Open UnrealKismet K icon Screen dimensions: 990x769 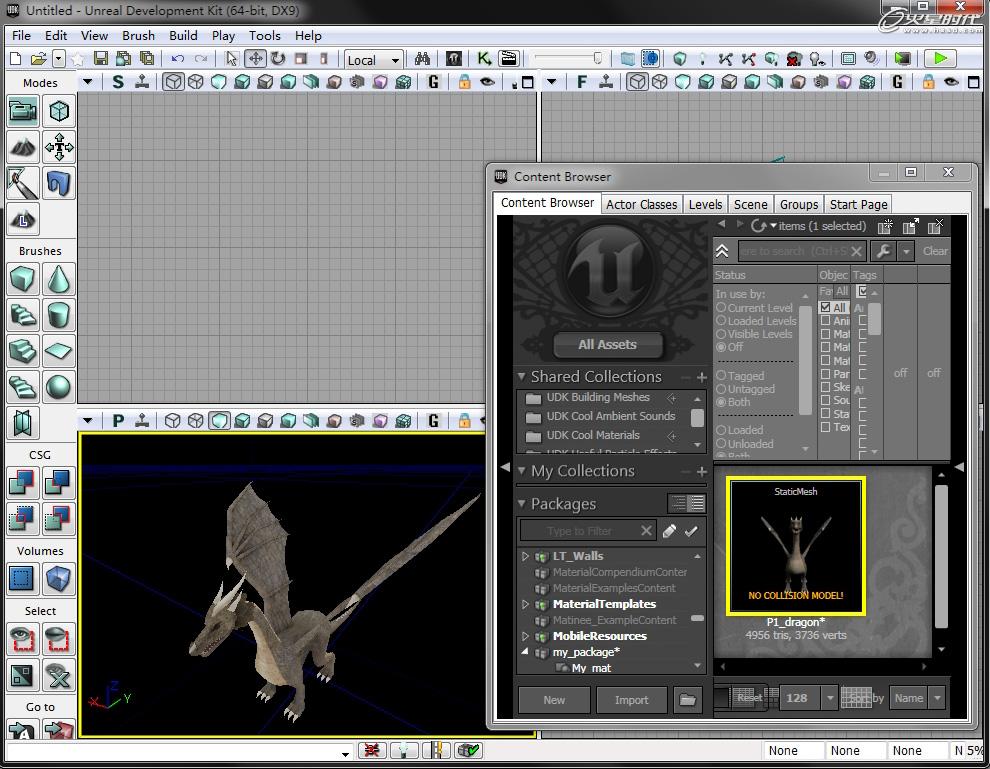[484, 59]
